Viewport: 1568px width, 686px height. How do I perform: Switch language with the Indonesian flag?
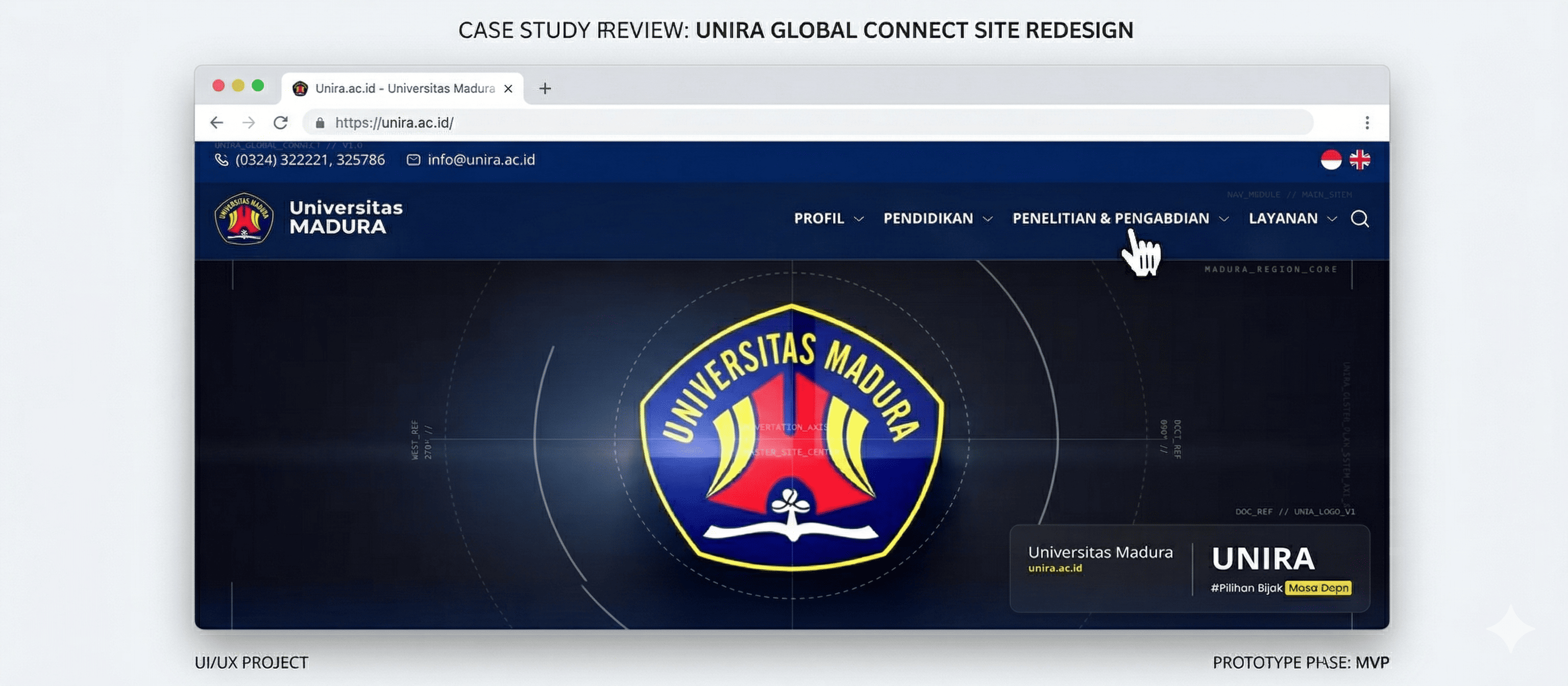[x=1331, y=159]
